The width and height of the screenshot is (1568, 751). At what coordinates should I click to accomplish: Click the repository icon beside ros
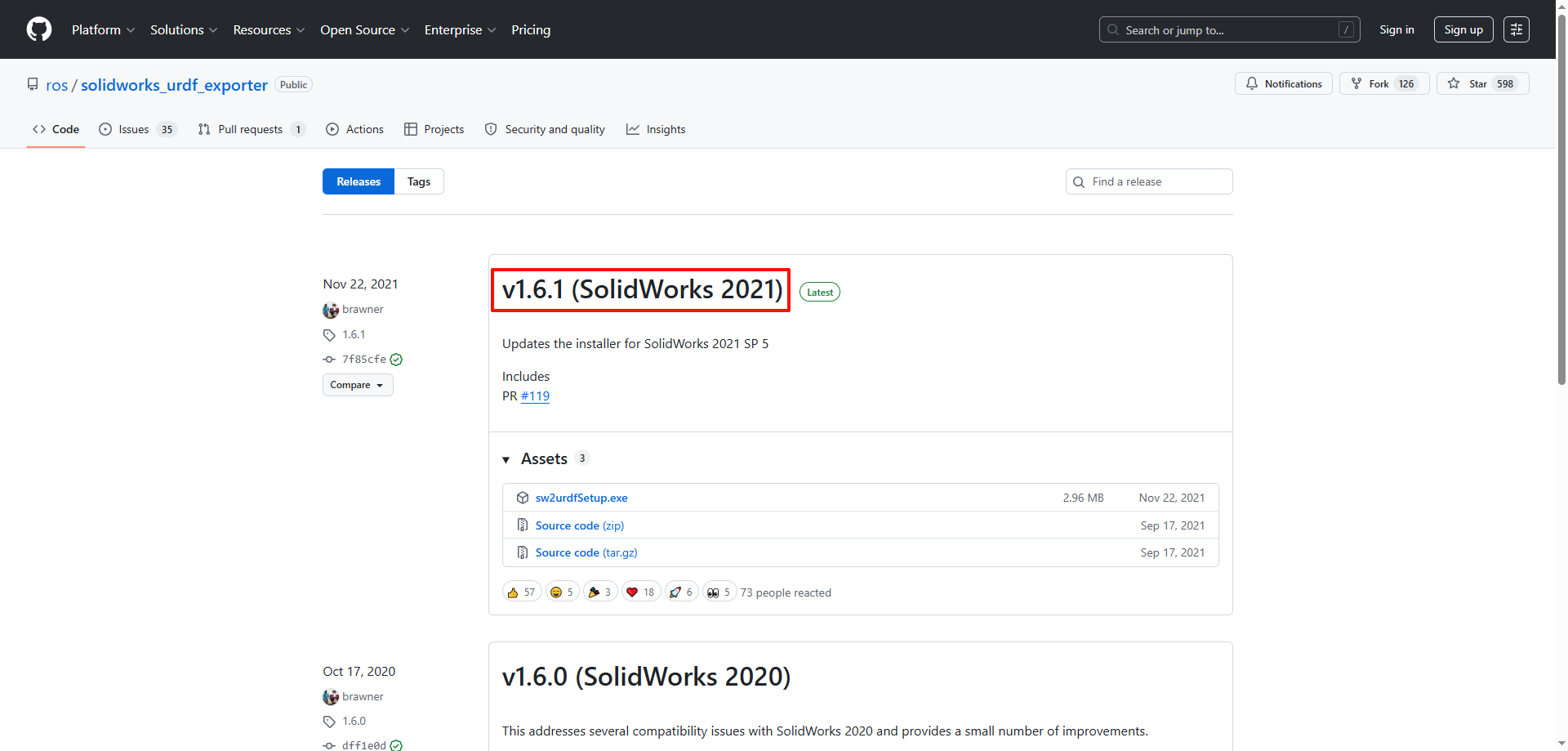33,84
